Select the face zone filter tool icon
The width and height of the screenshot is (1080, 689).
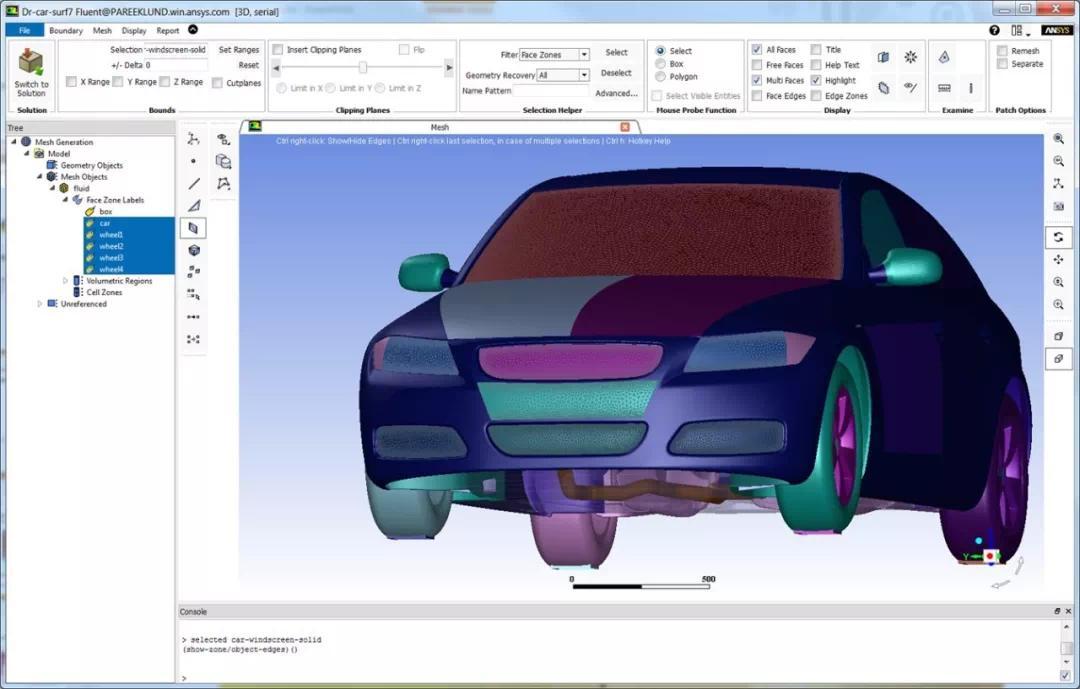pos(194,228)
